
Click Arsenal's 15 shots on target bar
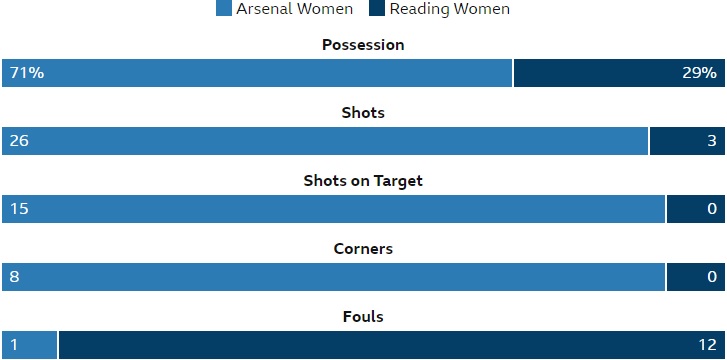point(333,209)
